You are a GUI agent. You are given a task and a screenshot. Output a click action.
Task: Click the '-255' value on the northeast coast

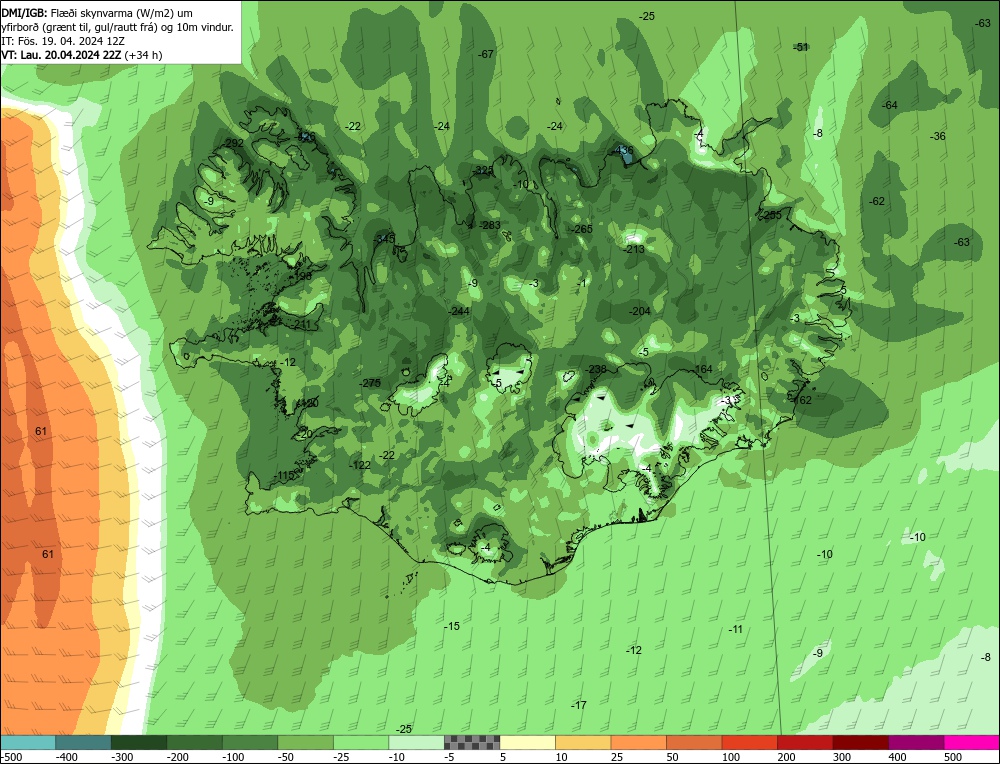tap(771, 216)
